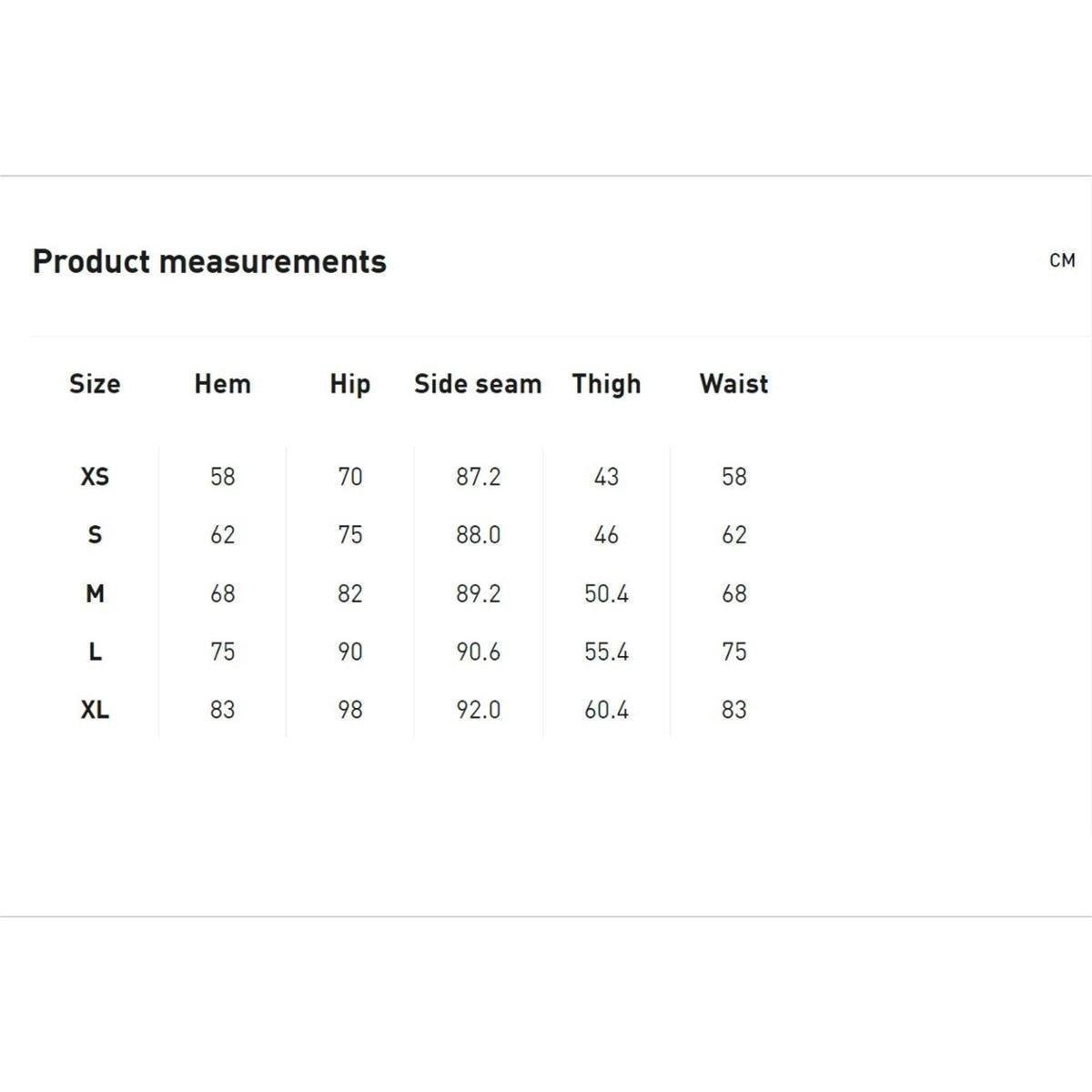Click the Side seam column header
The height and width of the screenshot is (1092, 1092).
click(478, 384)
